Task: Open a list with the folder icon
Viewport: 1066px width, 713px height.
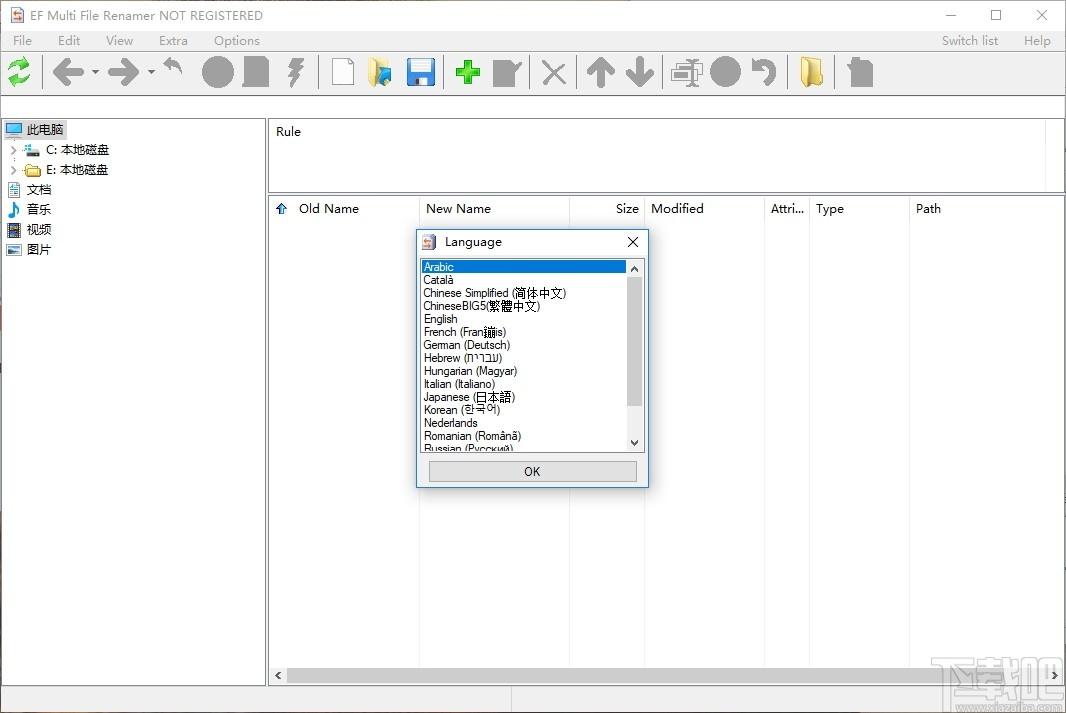Action: [380, 72]
